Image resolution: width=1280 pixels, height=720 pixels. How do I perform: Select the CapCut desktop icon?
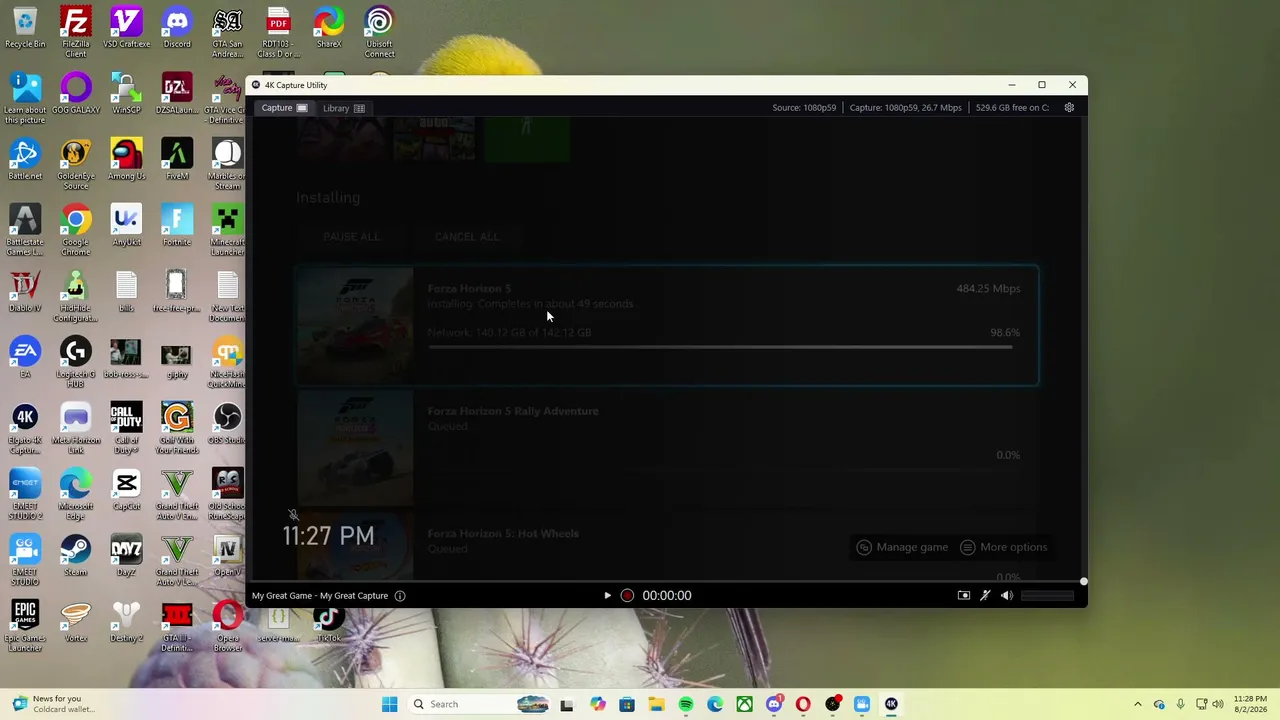(x=126, y=490)
